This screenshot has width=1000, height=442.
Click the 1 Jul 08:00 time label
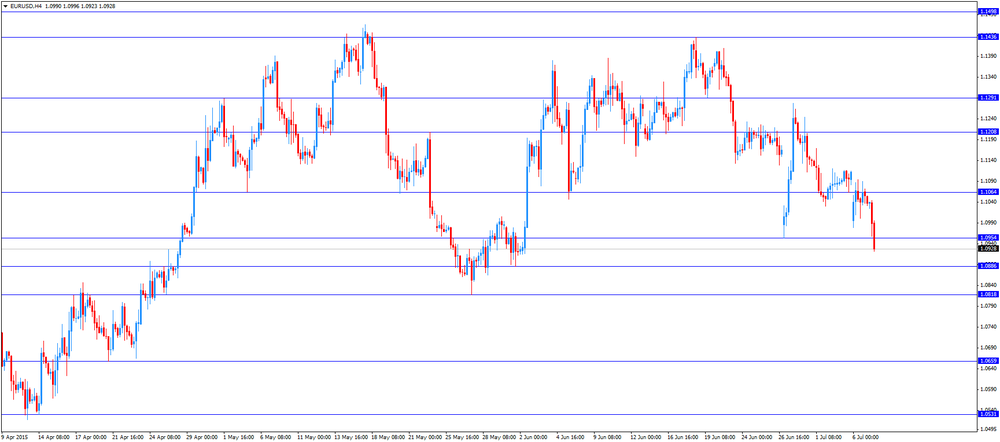828,438
